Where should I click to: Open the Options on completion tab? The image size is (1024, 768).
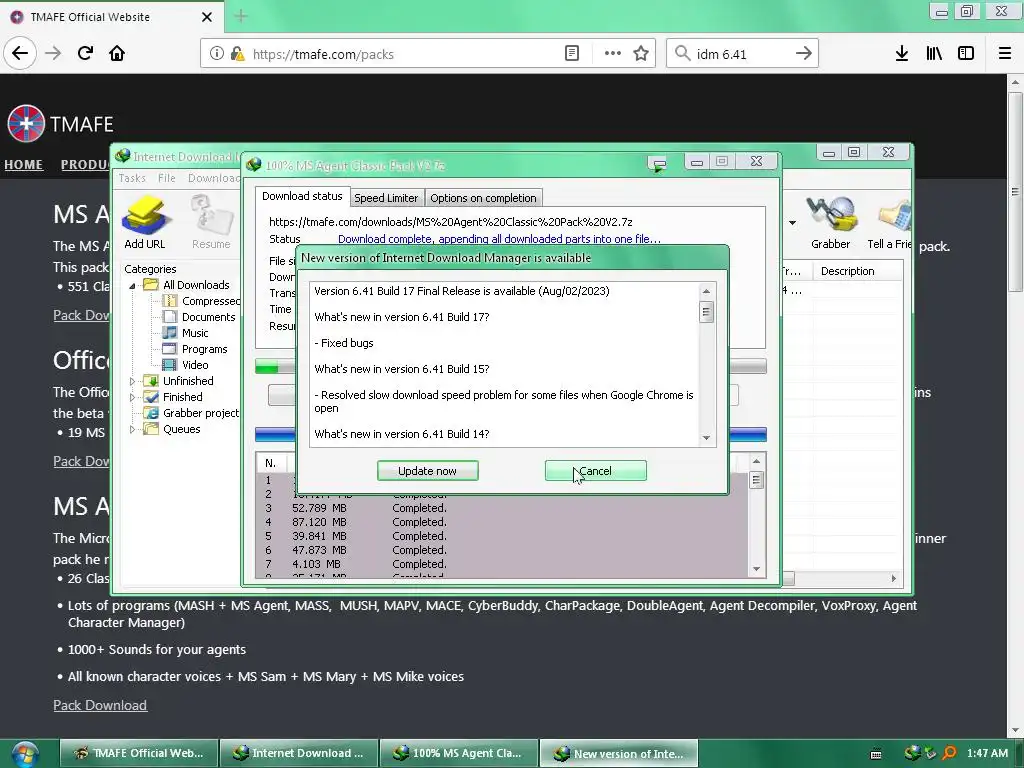click(483, 198)
